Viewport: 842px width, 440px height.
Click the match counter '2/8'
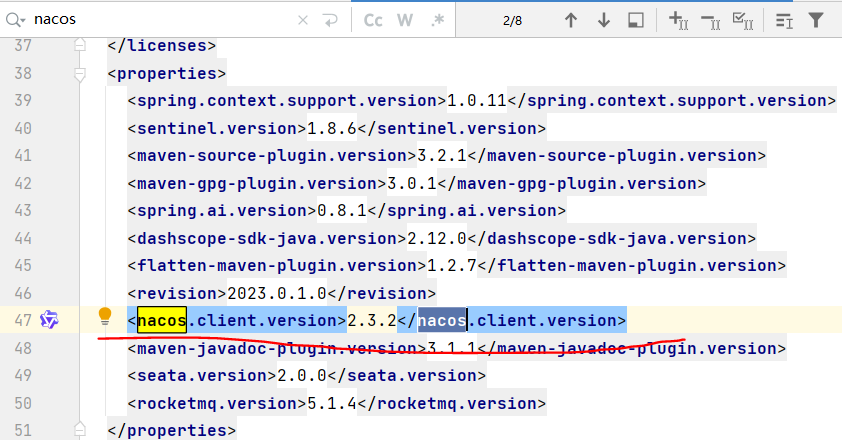coord(512,20)
